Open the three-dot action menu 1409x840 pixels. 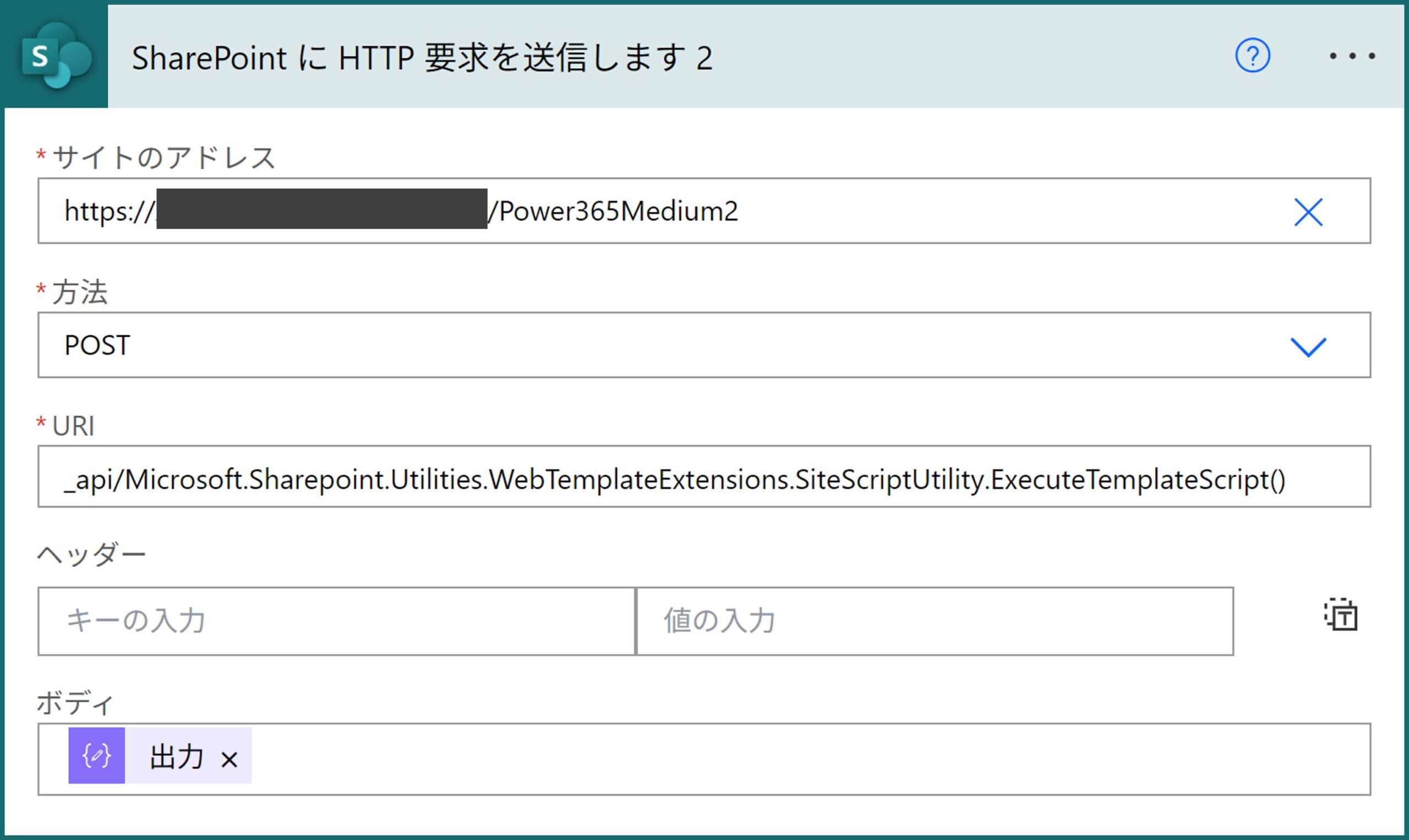click(1352, 56)
